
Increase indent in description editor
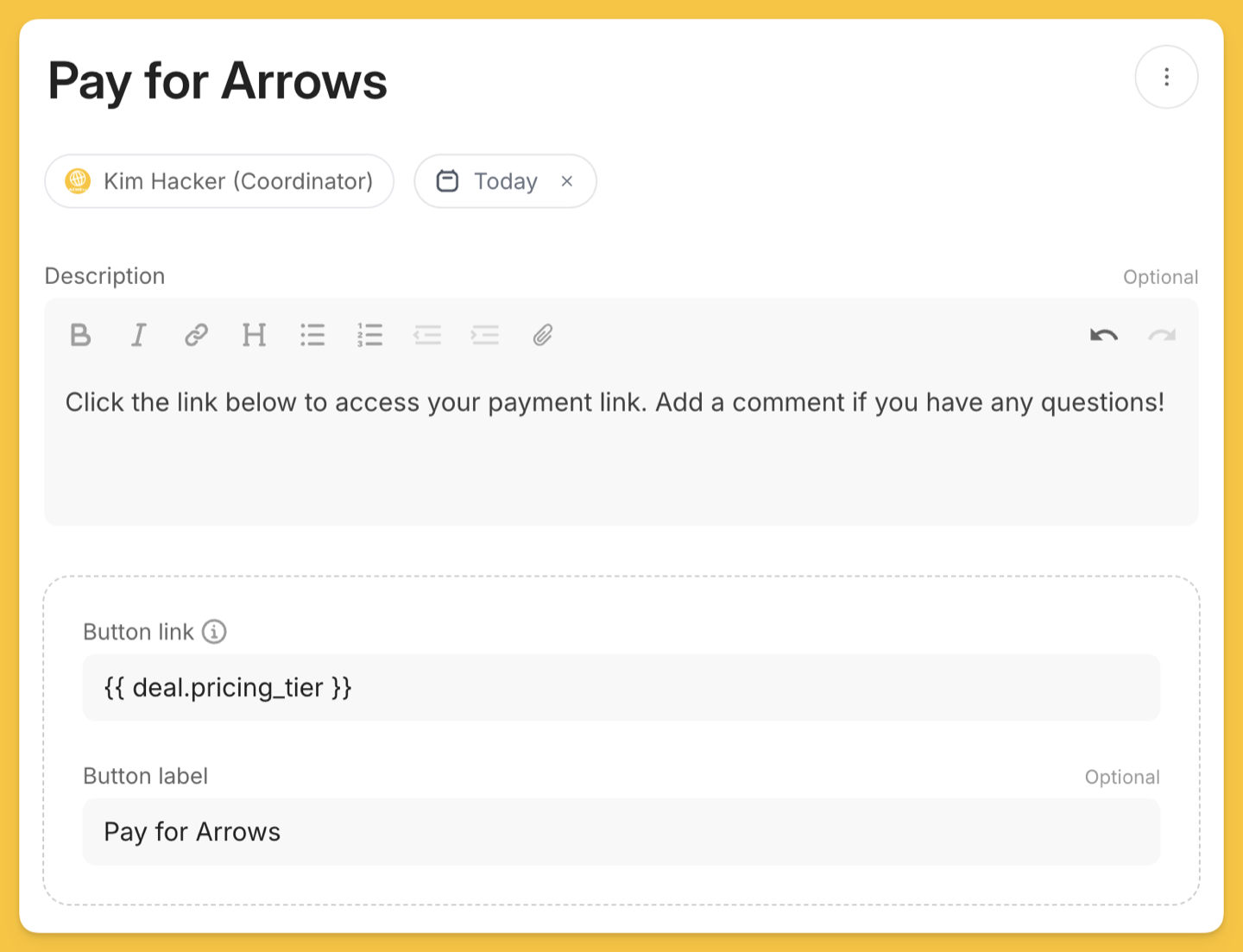(x=485, y=335)
